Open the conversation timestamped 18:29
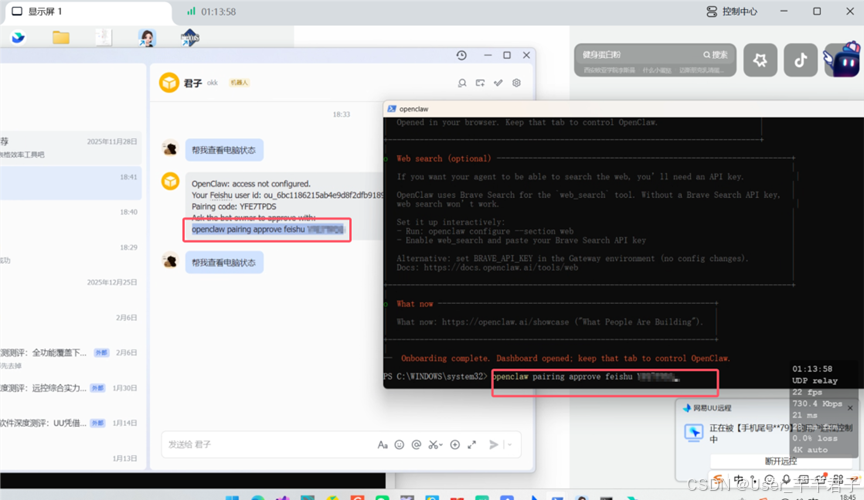Viewport: 864px width, 500px height. pyautogui.click(x=71, y=254)
